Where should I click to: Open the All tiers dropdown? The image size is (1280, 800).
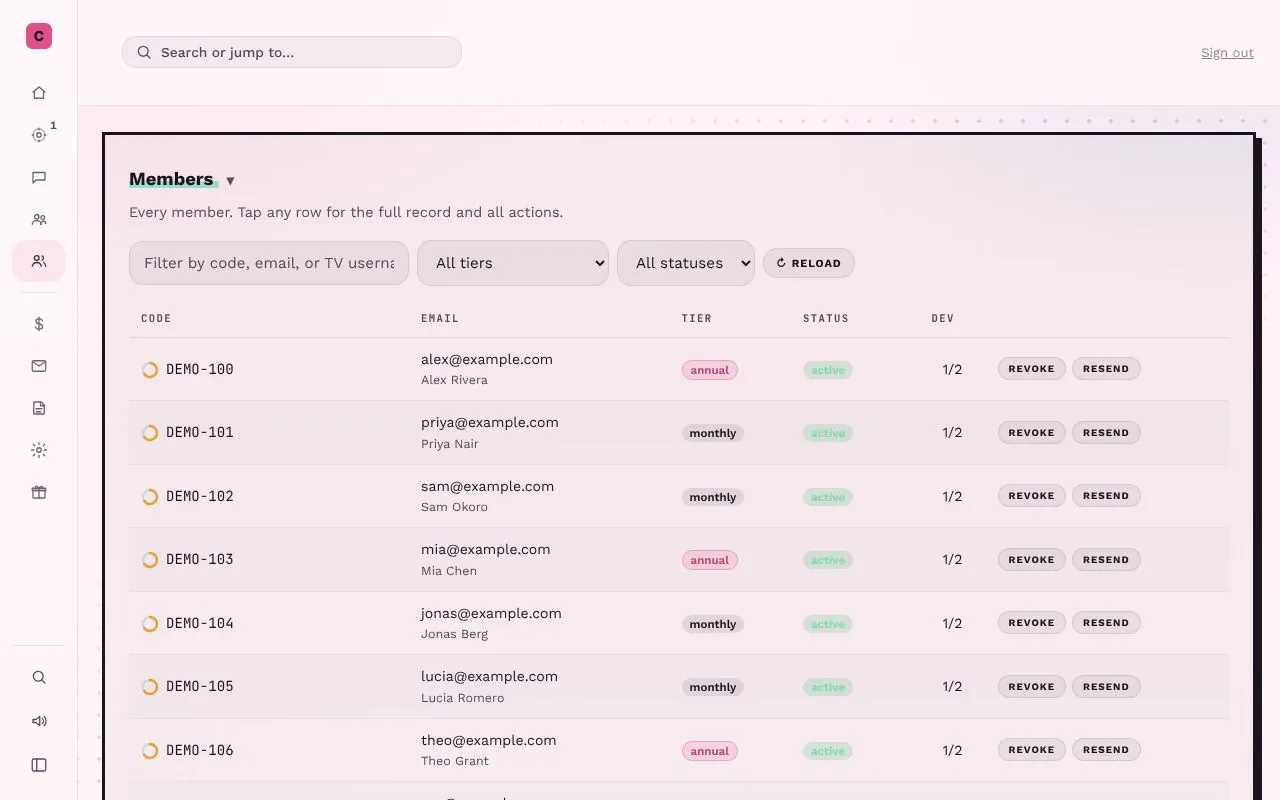tap(513, 263)
